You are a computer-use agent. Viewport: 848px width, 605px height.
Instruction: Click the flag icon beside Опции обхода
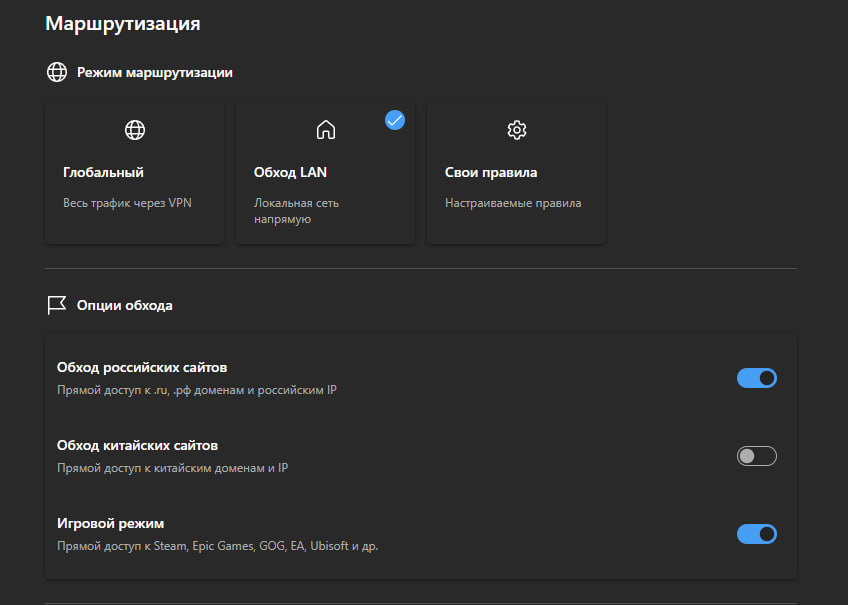click(56, 305)
